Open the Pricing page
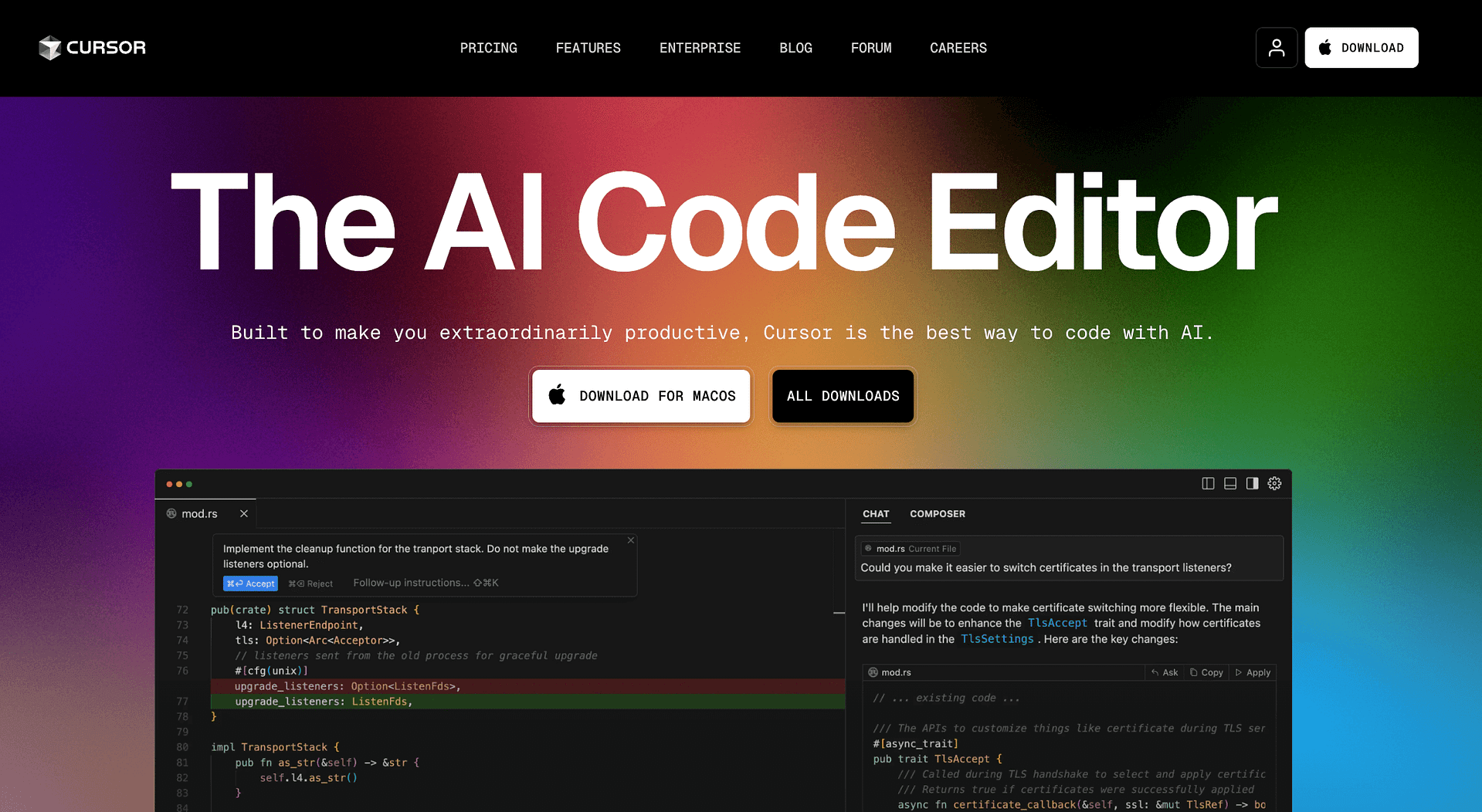 (488, 48)
